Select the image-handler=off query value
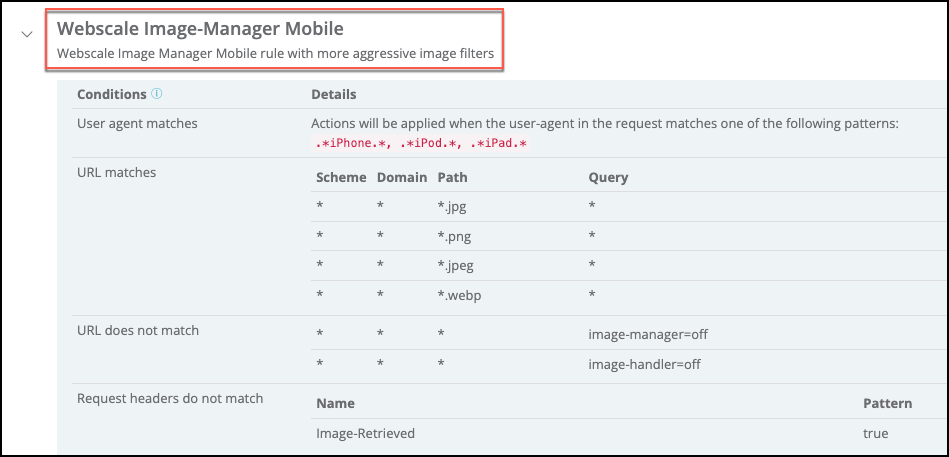This screenshot has height=457, width=949. click(x=645, y=364)
